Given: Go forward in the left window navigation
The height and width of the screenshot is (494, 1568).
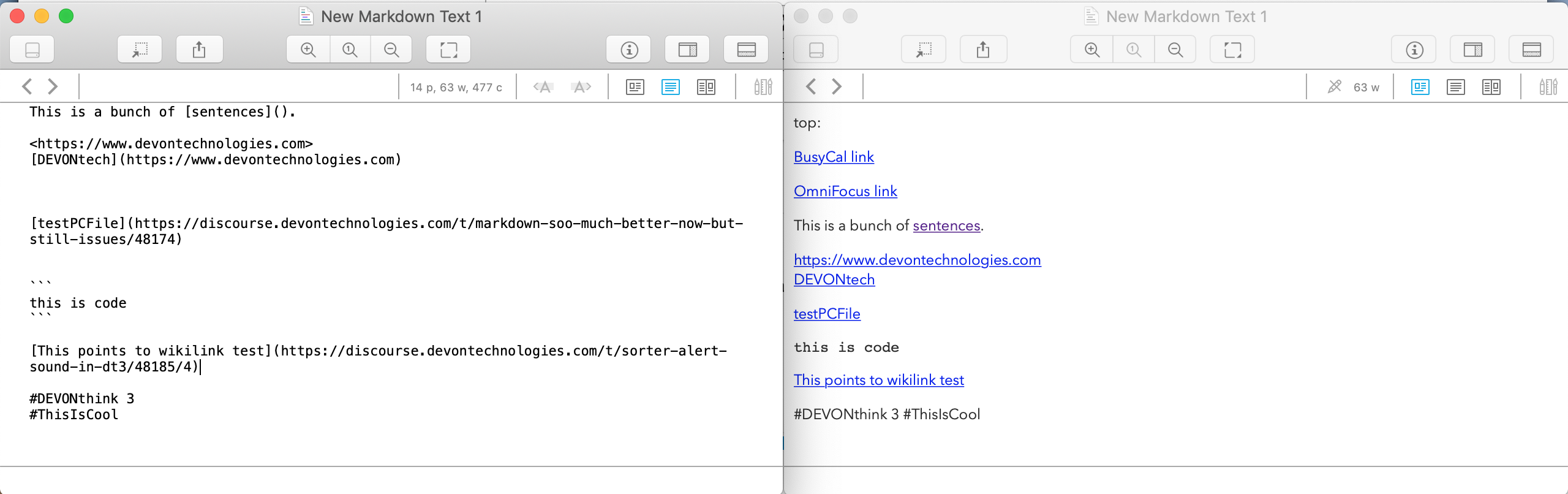Looking at the screenshot, I should 53,86.
